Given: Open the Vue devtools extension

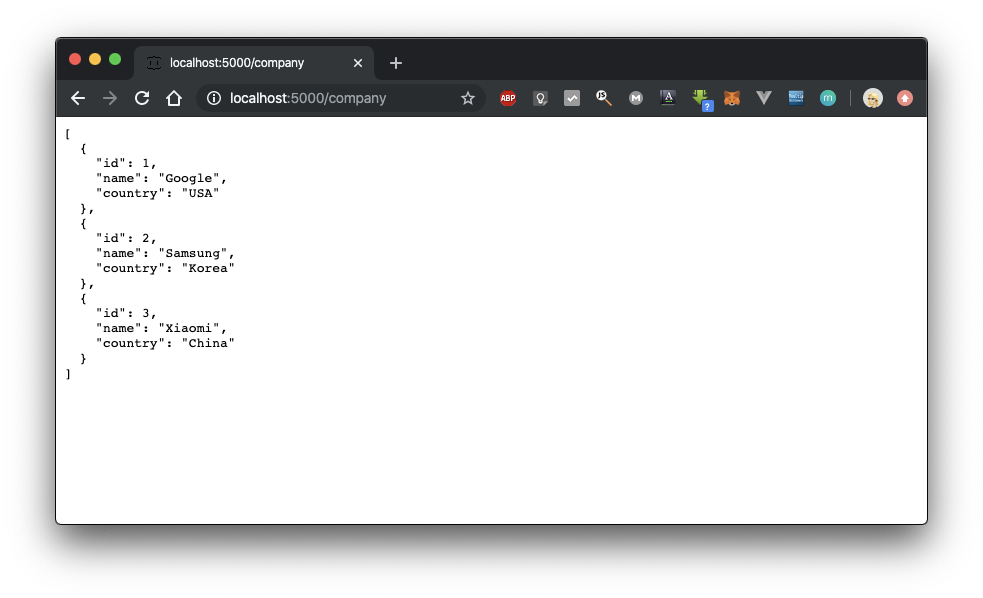Looking at the screenshot, I should click(764, 98).
